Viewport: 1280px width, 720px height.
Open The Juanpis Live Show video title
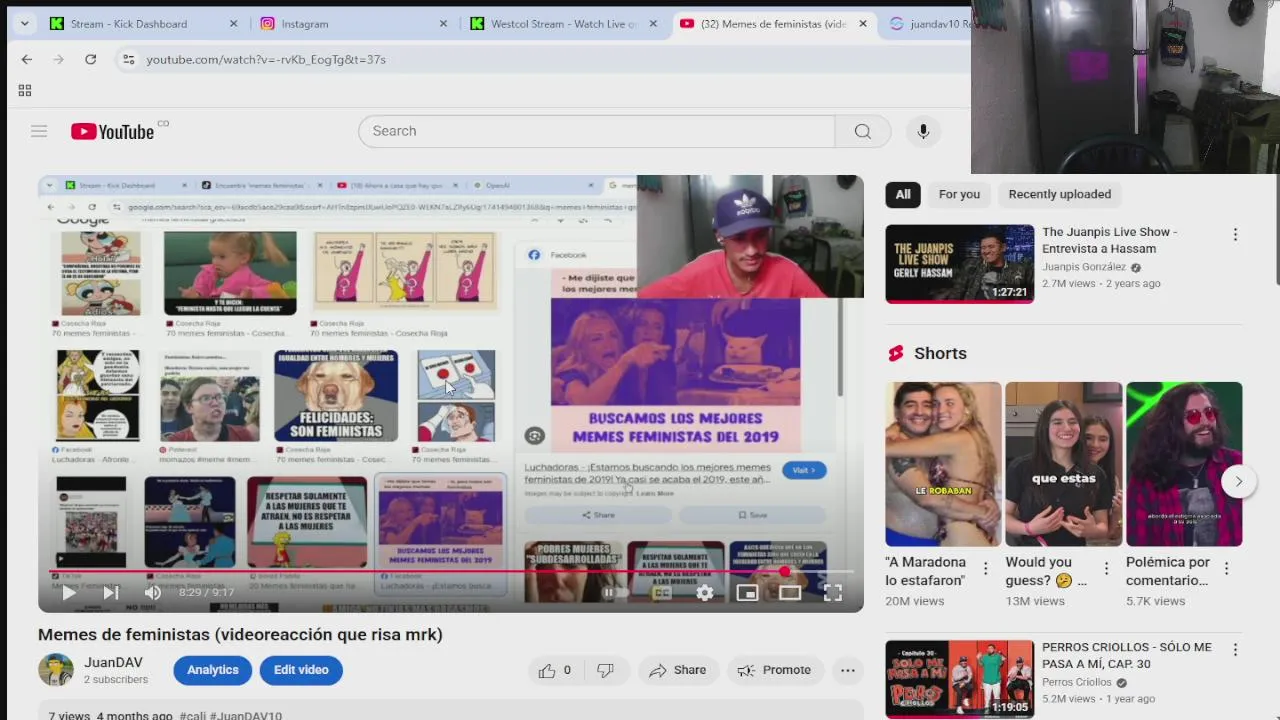(1109, 240)
